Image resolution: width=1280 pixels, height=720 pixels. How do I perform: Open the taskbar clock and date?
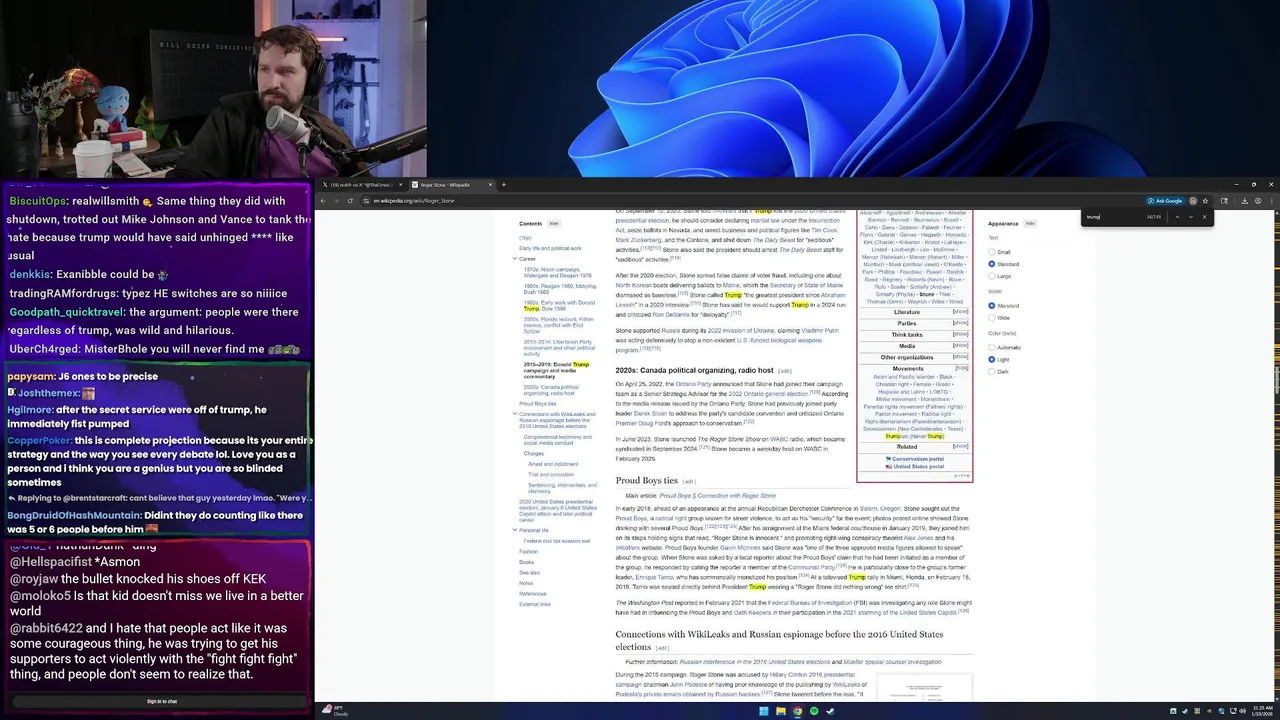(1262, 711)
